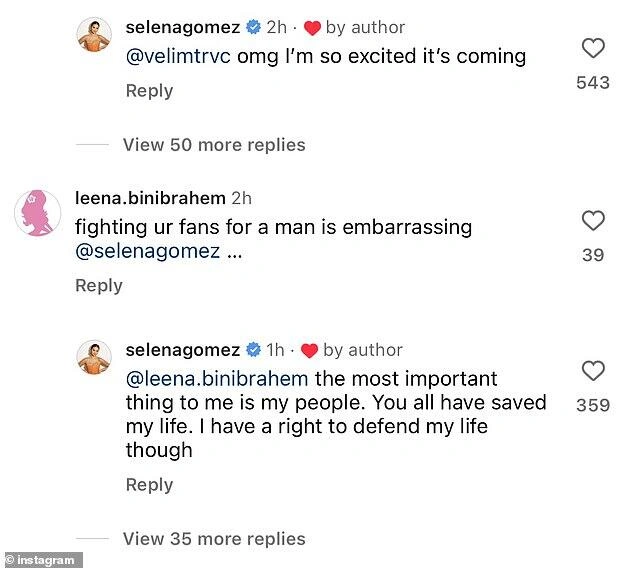
Task: View the 543 likes count
Action: pyautogui.click(x=593, y=83)
